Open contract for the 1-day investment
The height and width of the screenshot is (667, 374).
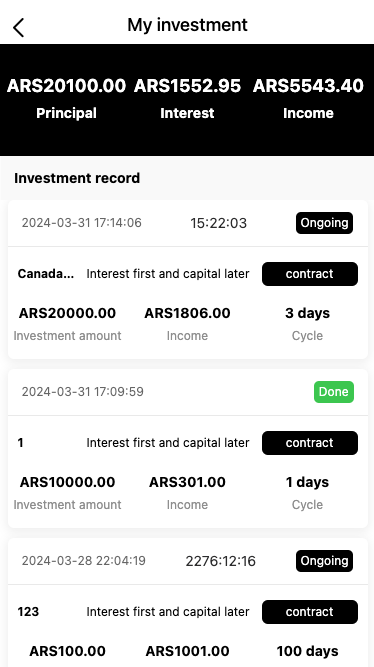click(310, 443)
